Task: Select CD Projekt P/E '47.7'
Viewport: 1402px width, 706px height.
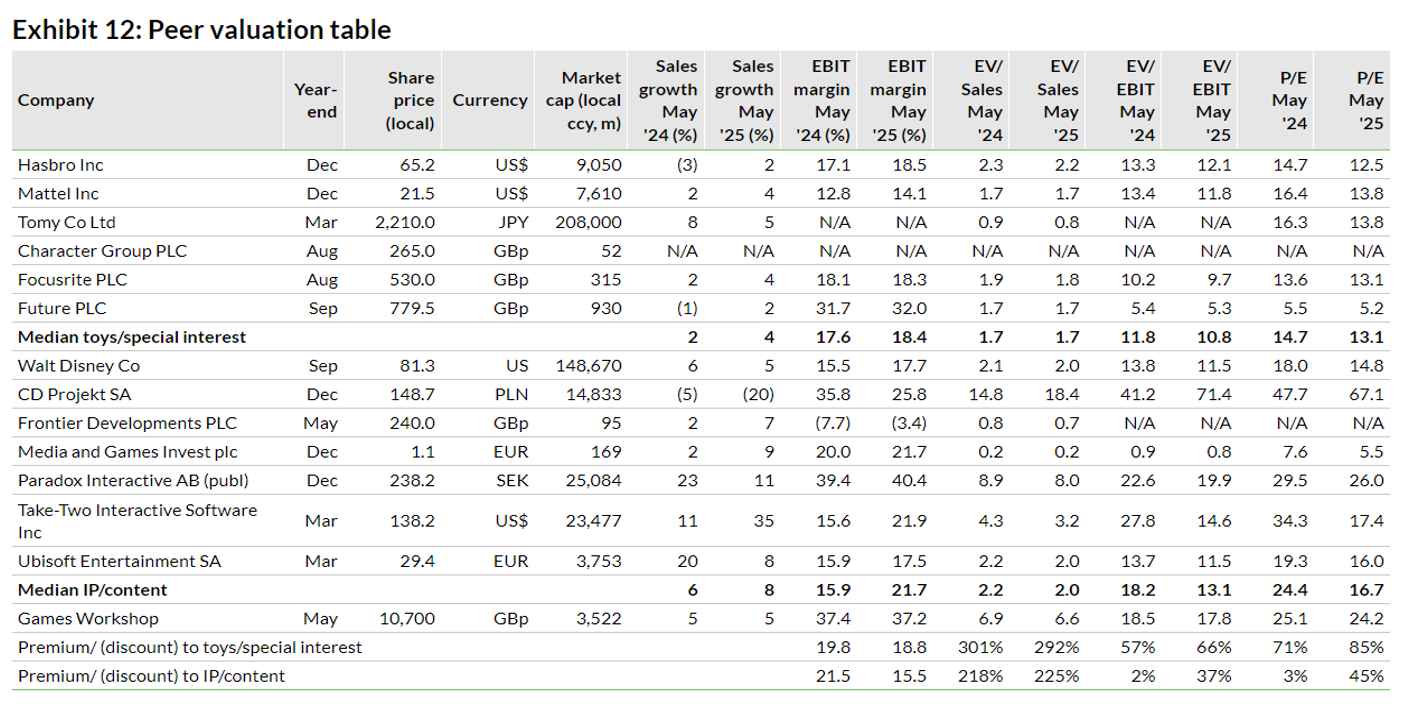Action: 1291,395
